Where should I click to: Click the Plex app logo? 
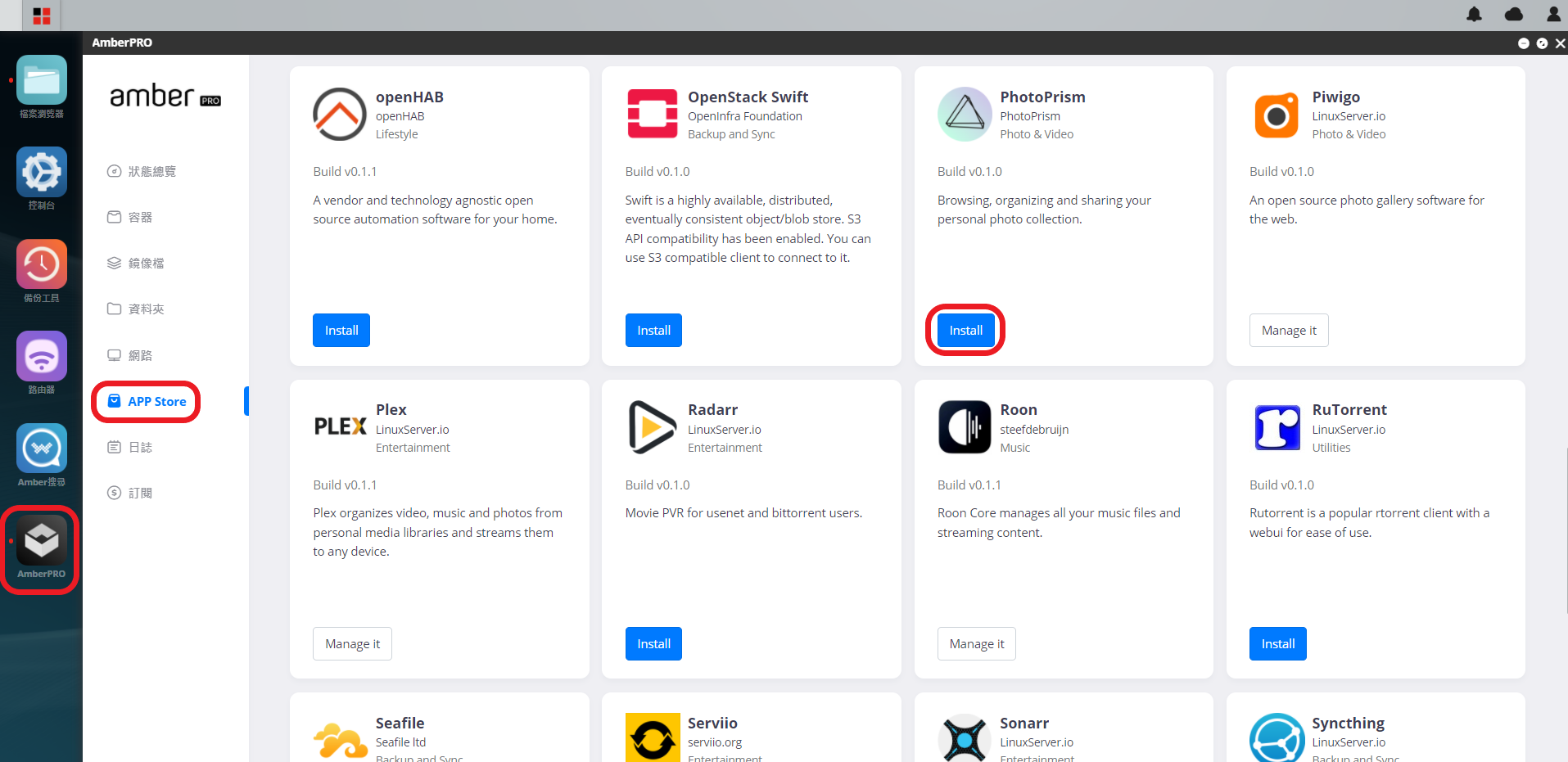point(340,426)
